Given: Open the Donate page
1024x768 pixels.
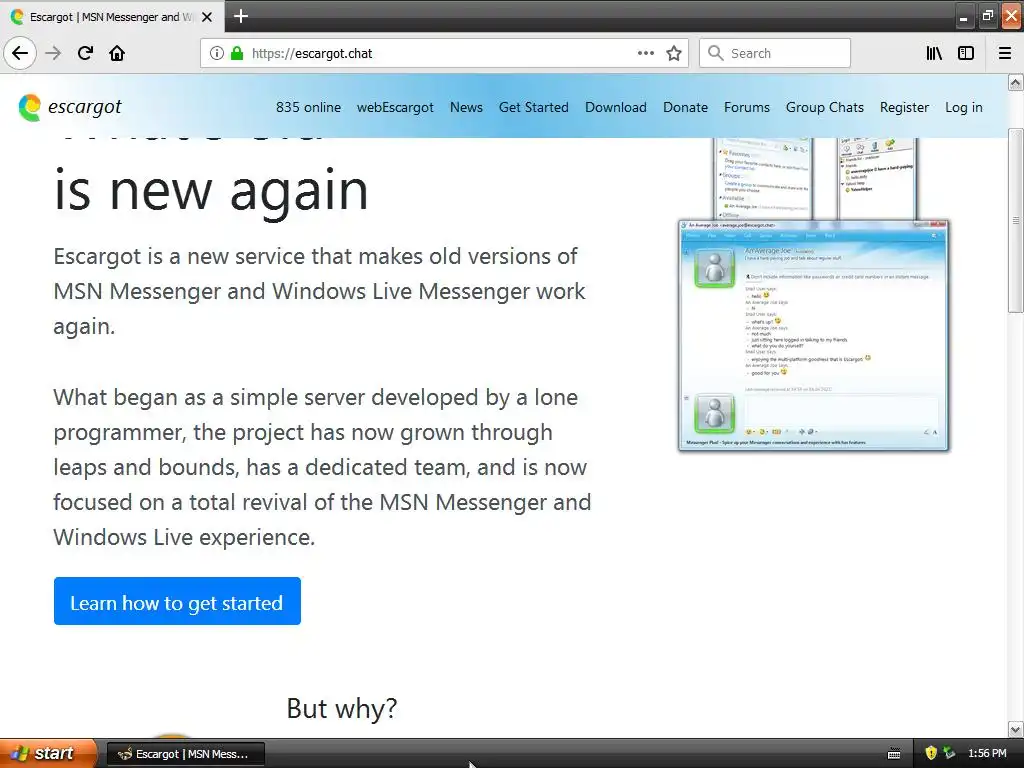Looking at the screenshot, I should [x=685, y=107].
